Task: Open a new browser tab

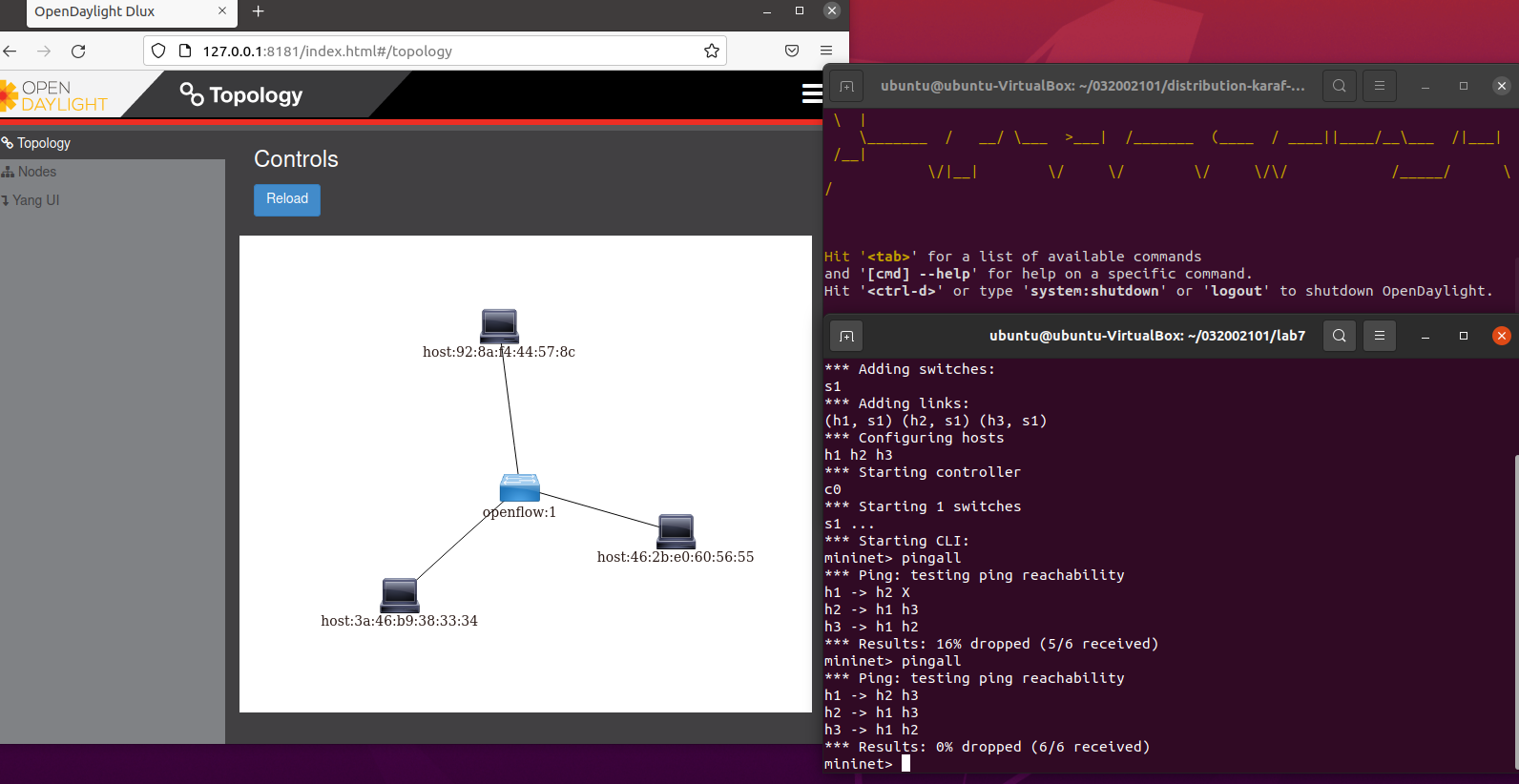Action: pos(258,11)
